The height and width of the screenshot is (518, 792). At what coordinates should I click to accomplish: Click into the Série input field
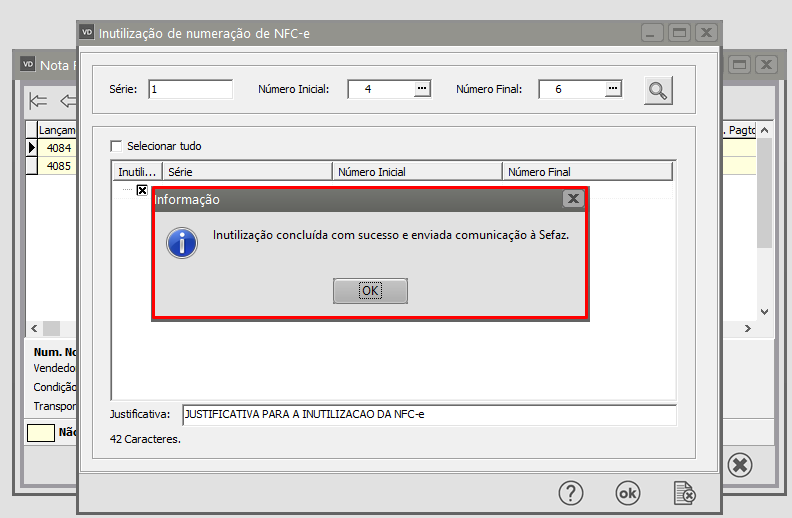click(x=190, y=89)
